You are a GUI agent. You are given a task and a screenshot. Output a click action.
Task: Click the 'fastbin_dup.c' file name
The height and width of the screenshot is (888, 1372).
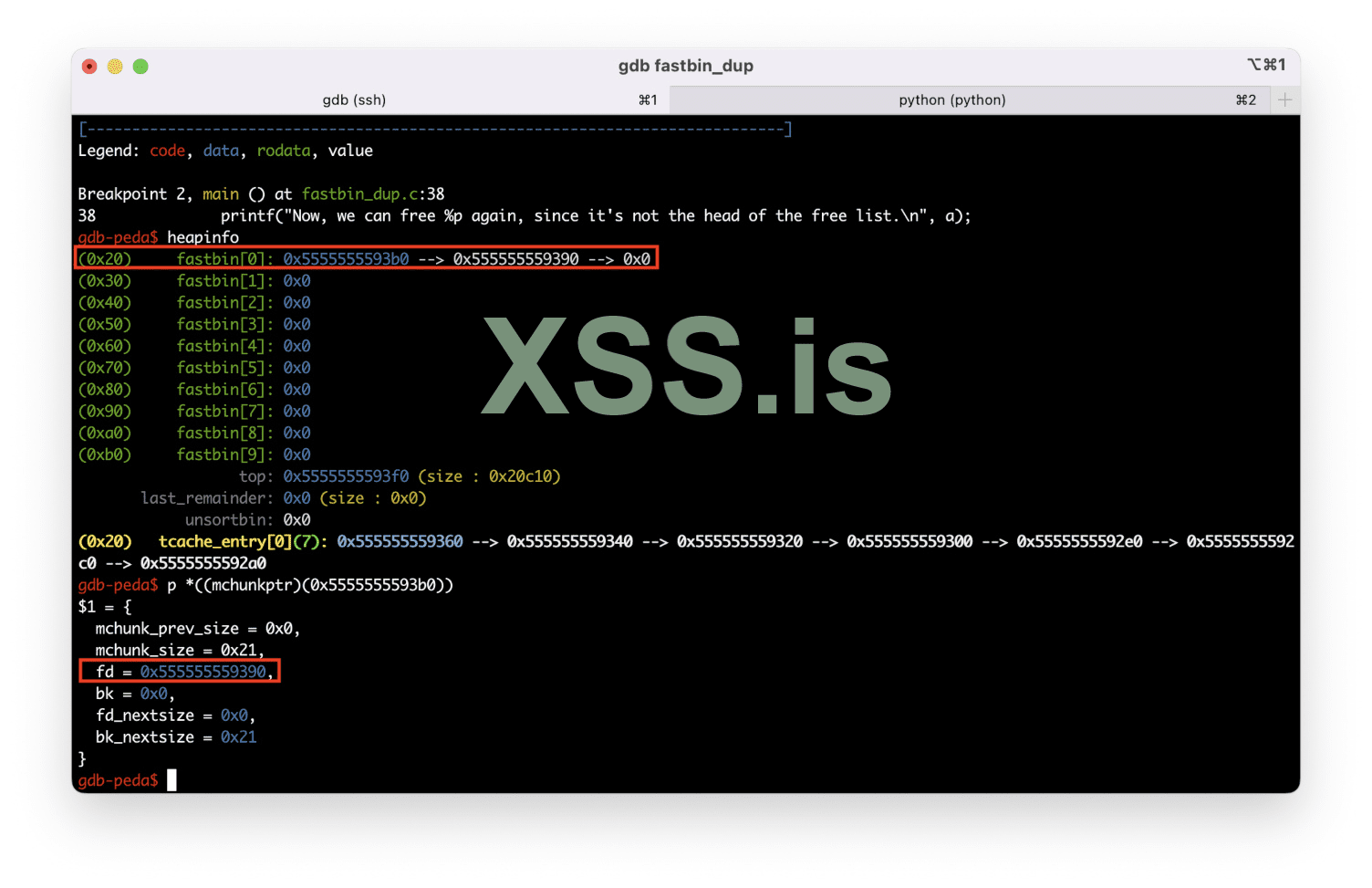[x=359, y=194]
